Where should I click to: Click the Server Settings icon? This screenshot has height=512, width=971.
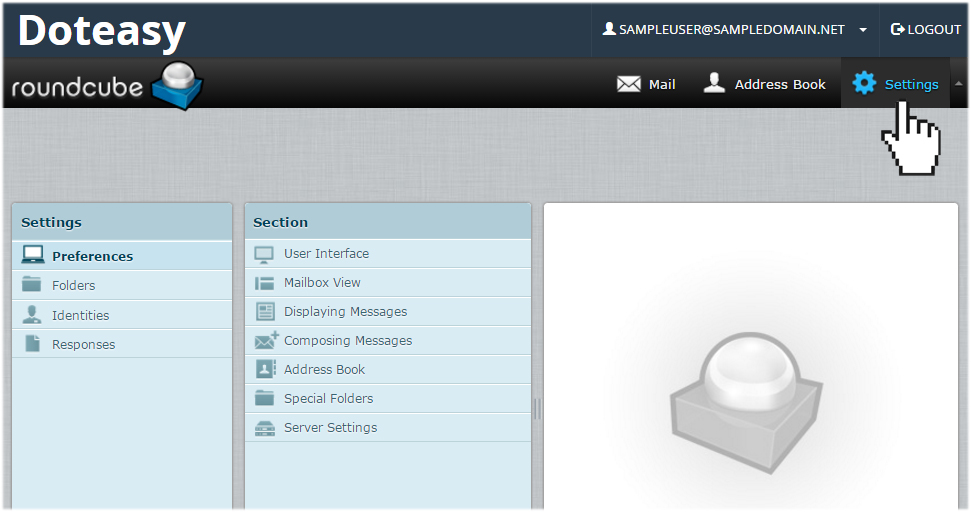pos(264,427)
